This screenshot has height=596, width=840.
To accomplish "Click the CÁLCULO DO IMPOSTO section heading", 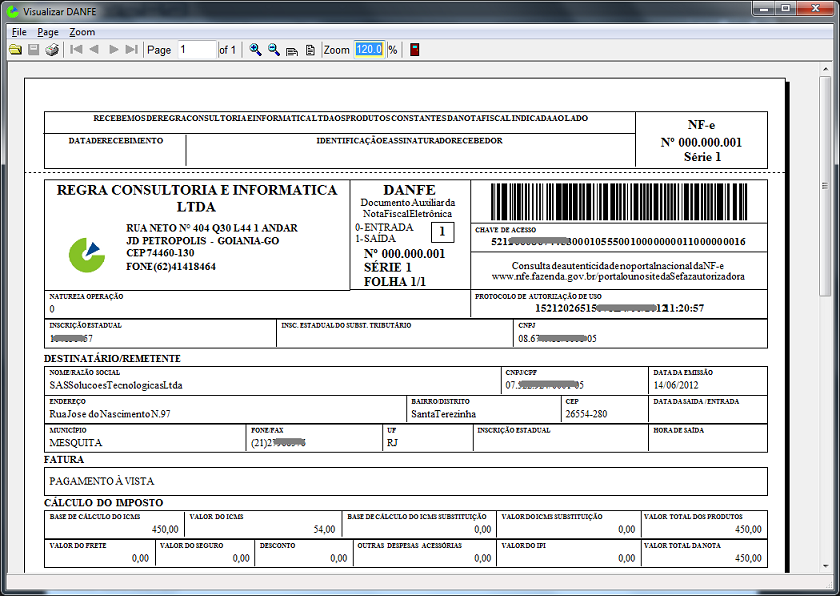I will pos(103,503).
